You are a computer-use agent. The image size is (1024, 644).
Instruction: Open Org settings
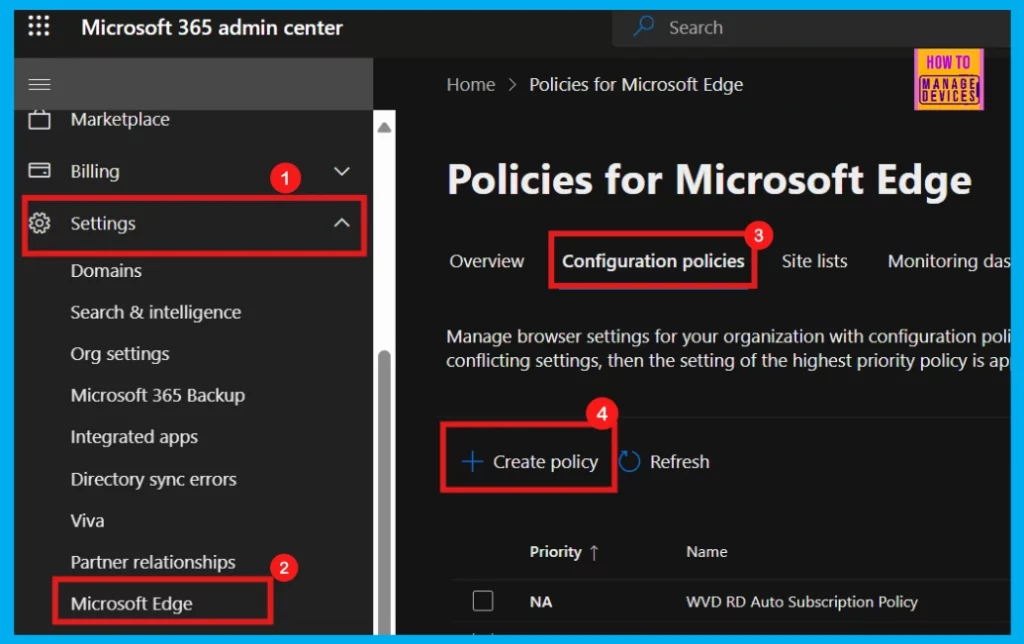(x=120, y=353)
